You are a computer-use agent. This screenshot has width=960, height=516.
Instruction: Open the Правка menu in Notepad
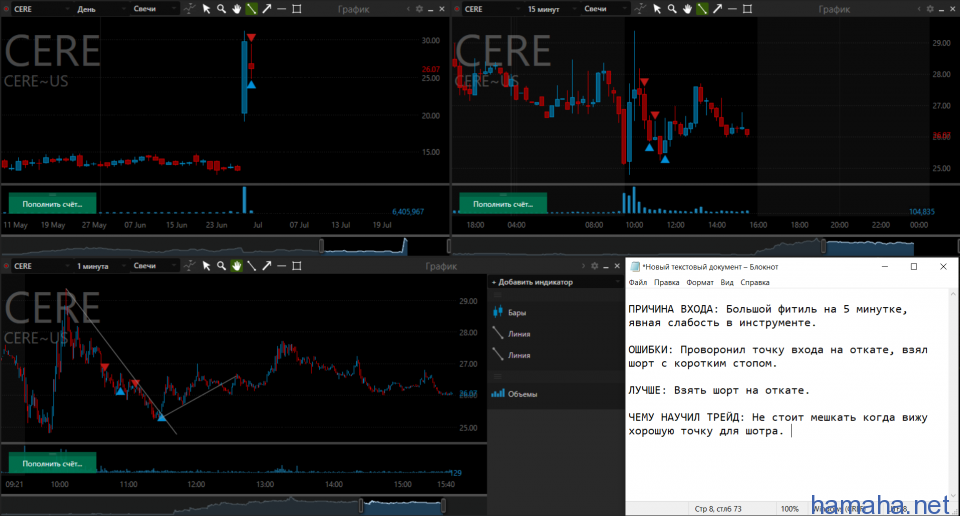tap(666, 283)
